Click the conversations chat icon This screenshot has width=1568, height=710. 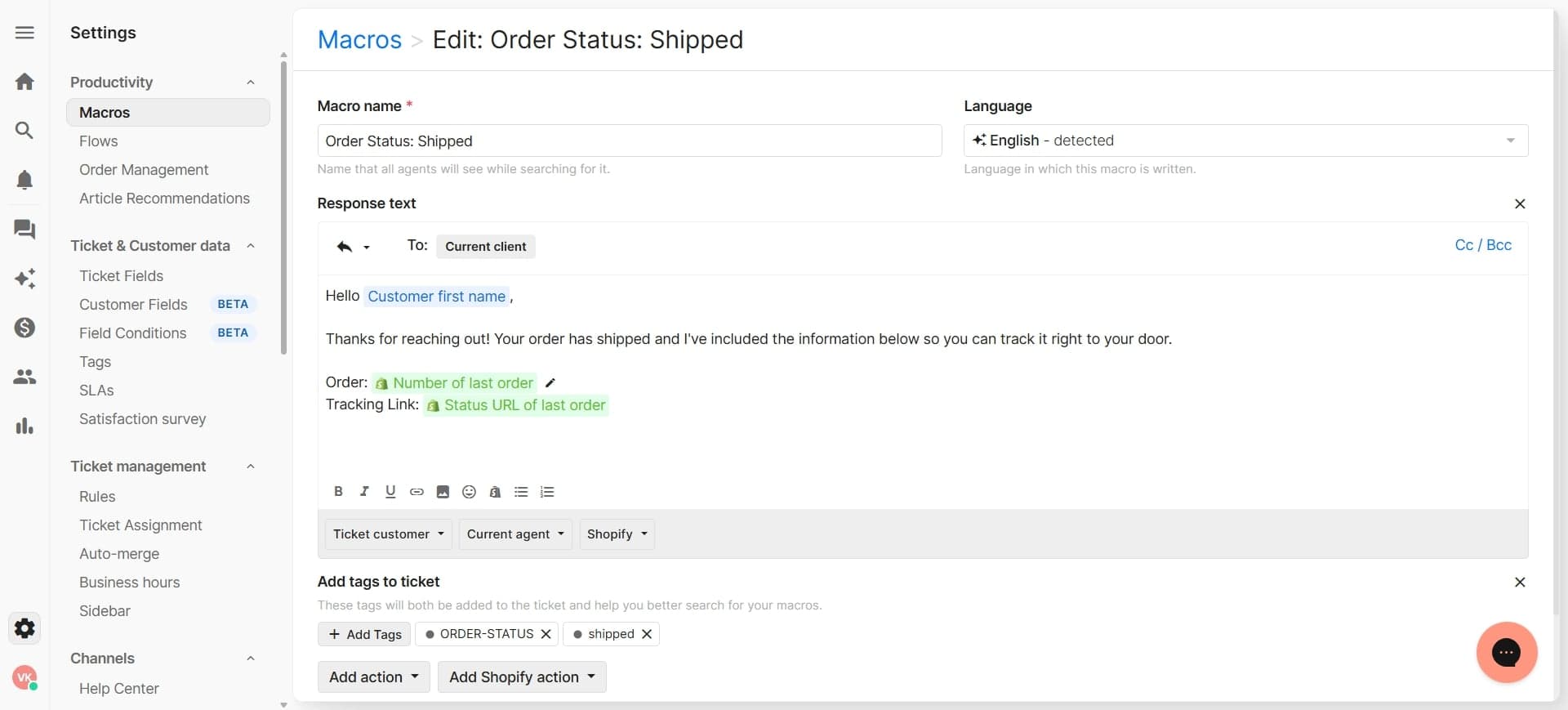point(24,230)
